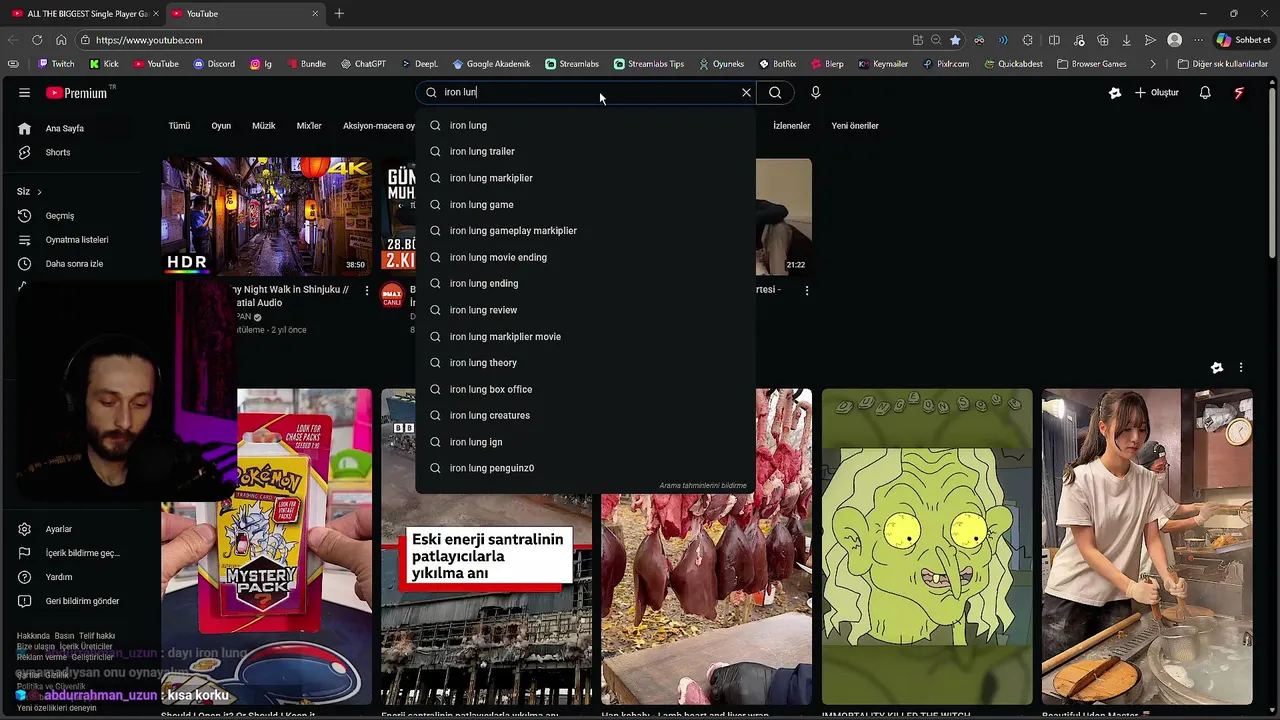Choose suggestion 'iron lung ign'
1280x720 pixels.
tap(585, 442)
